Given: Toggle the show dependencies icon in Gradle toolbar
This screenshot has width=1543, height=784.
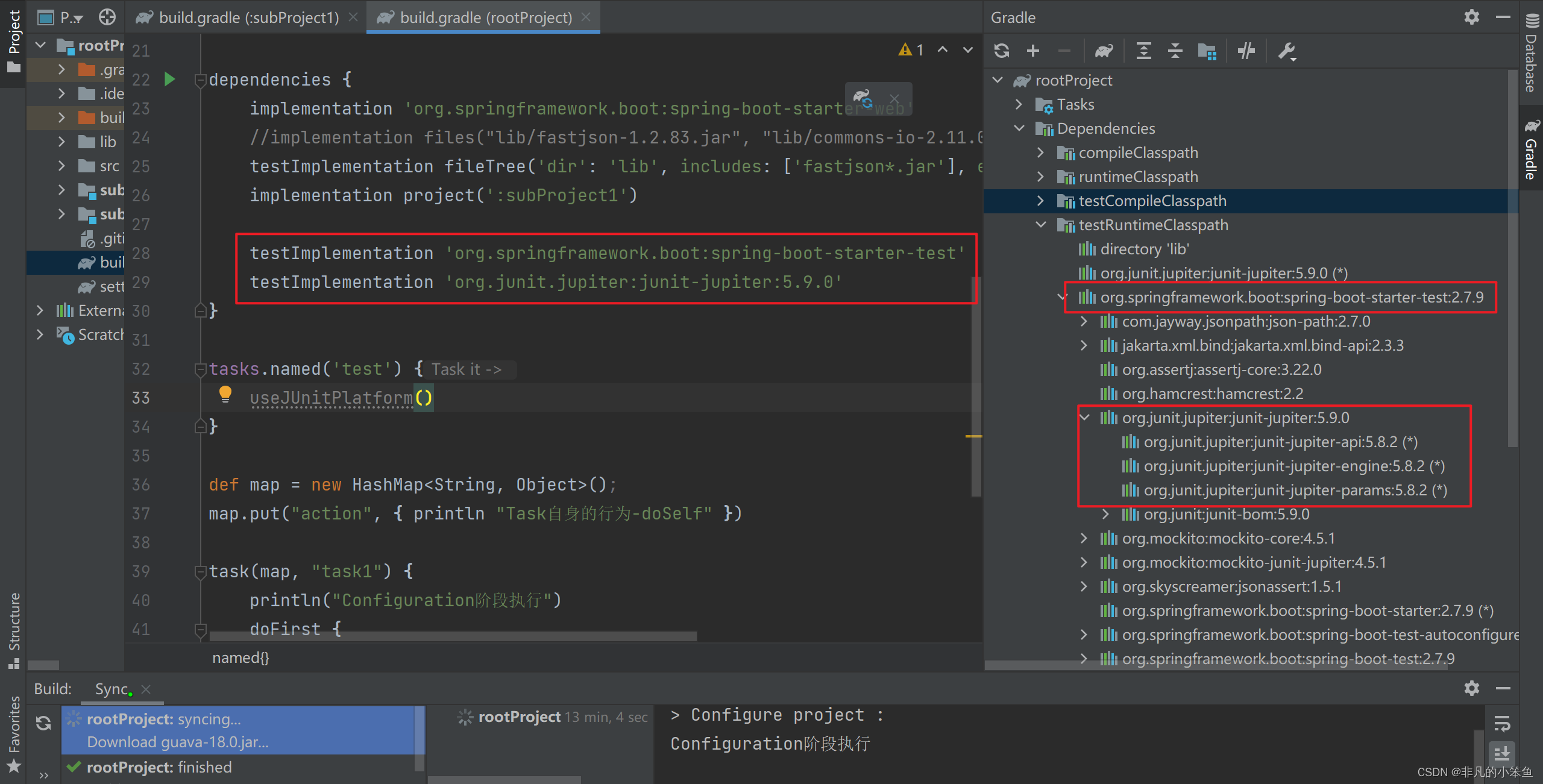Looking at the screenshot, I should [1207, 51].
